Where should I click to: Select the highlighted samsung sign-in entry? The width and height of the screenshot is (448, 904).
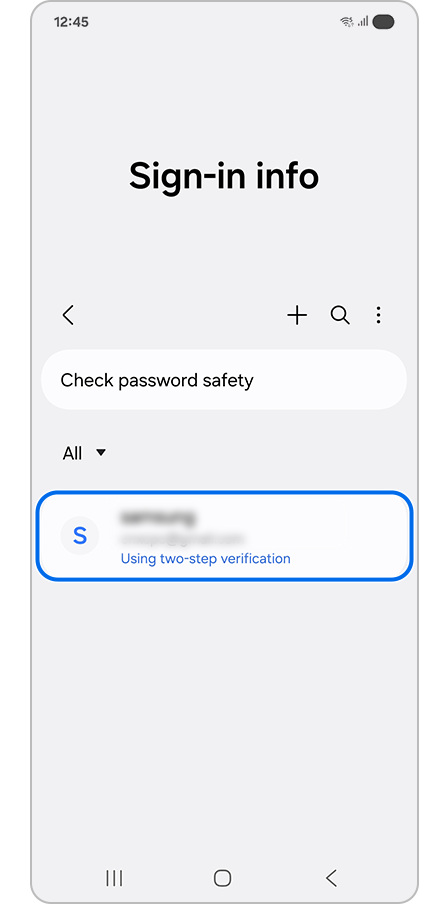pos(224,536)
